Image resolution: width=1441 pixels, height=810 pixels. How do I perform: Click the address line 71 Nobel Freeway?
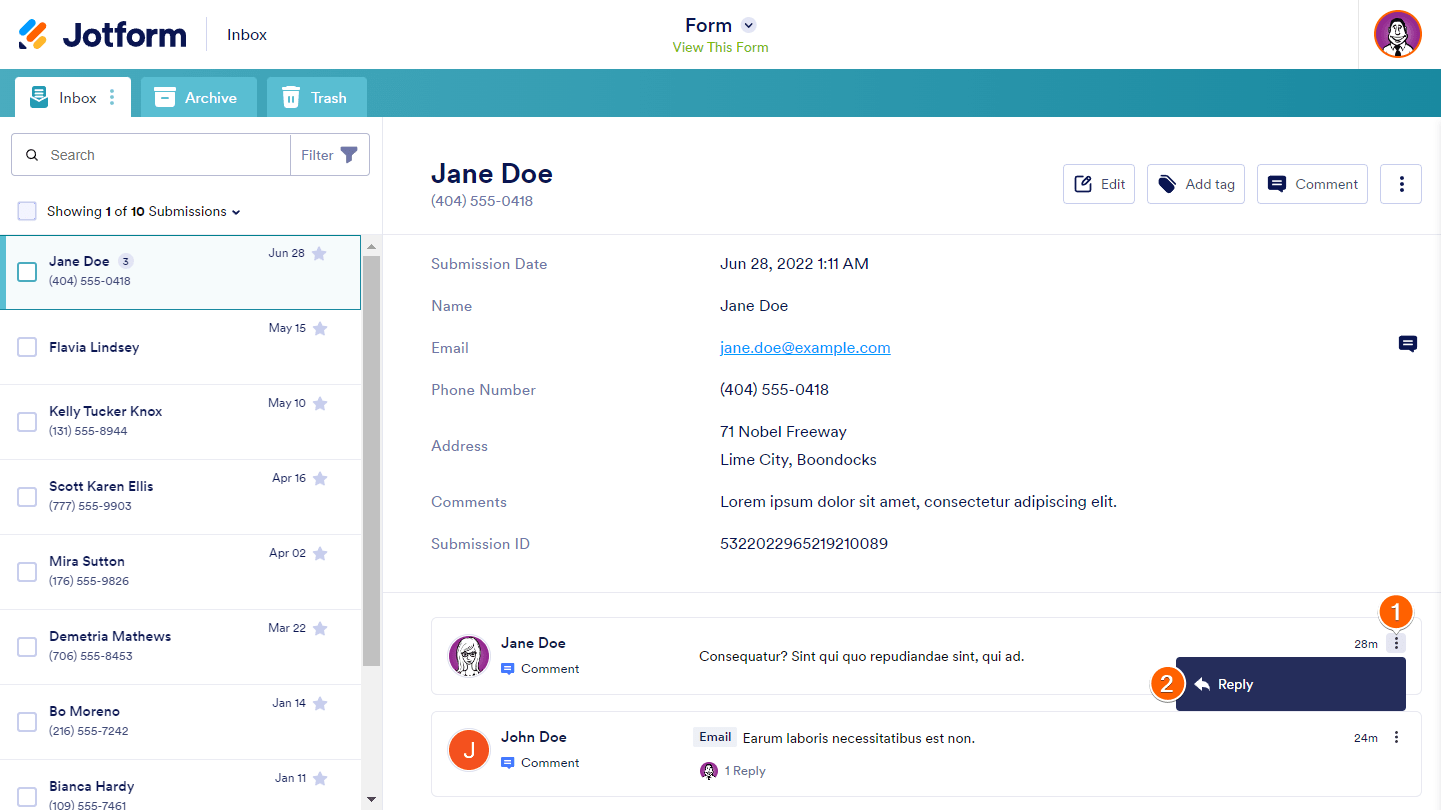[x=783, y=432]
